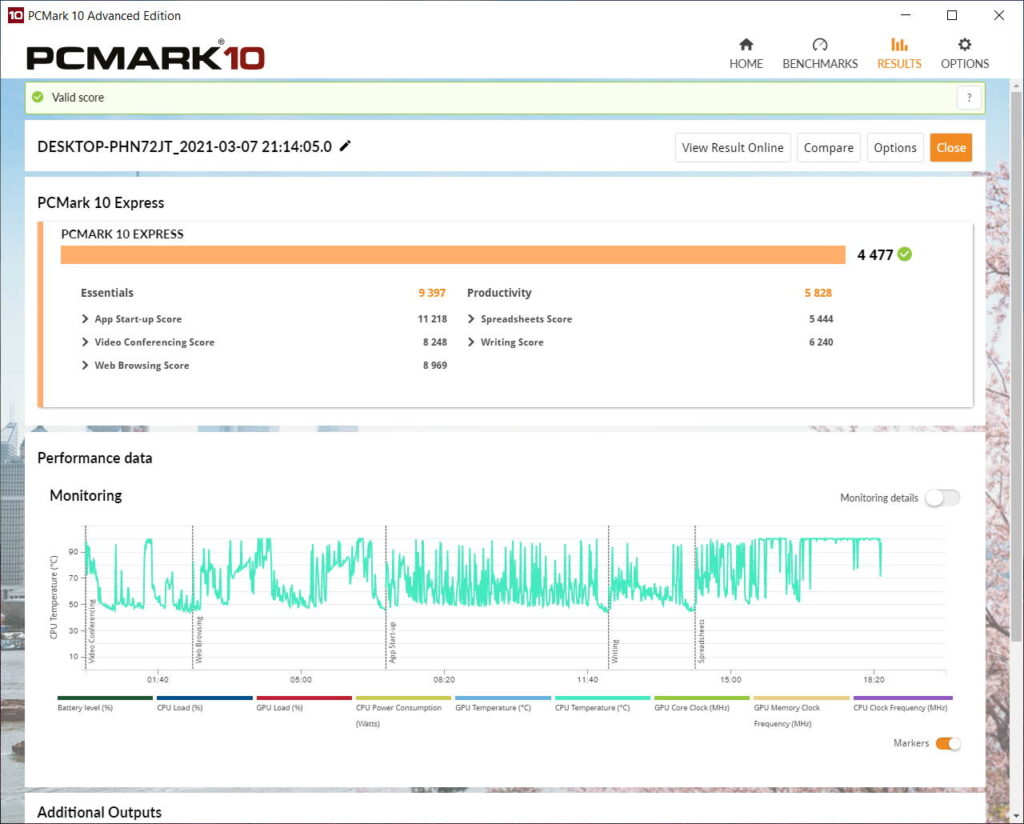Click the Writing chart marker
The width and height of the screenshot is (1024, 824).
point(615,652)
